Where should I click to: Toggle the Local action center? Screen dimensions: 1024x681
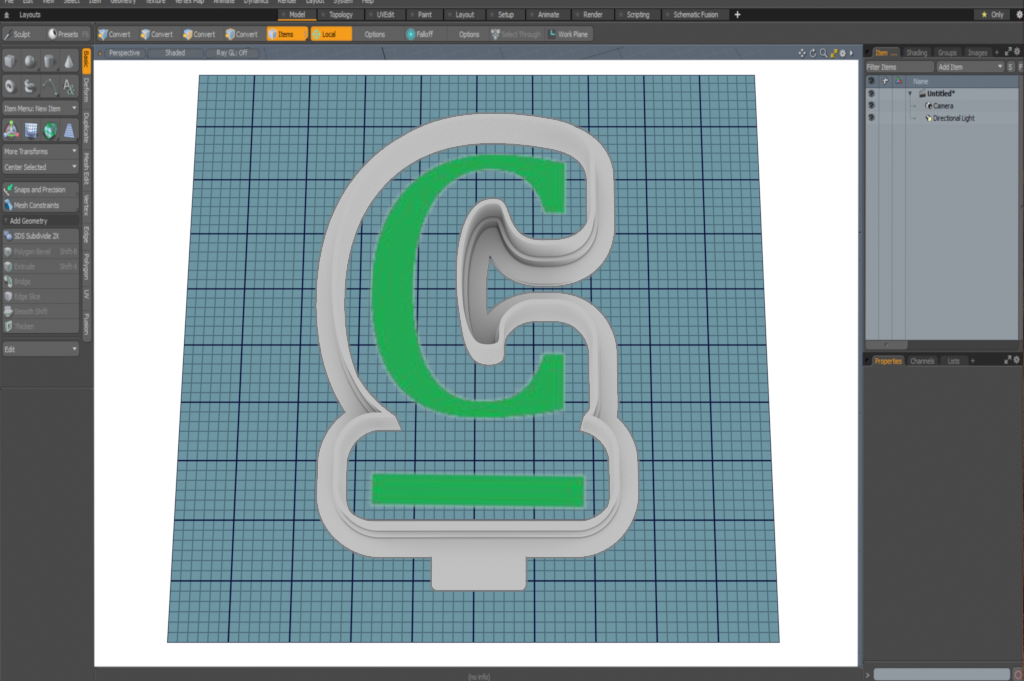click(x=331, y=34)
